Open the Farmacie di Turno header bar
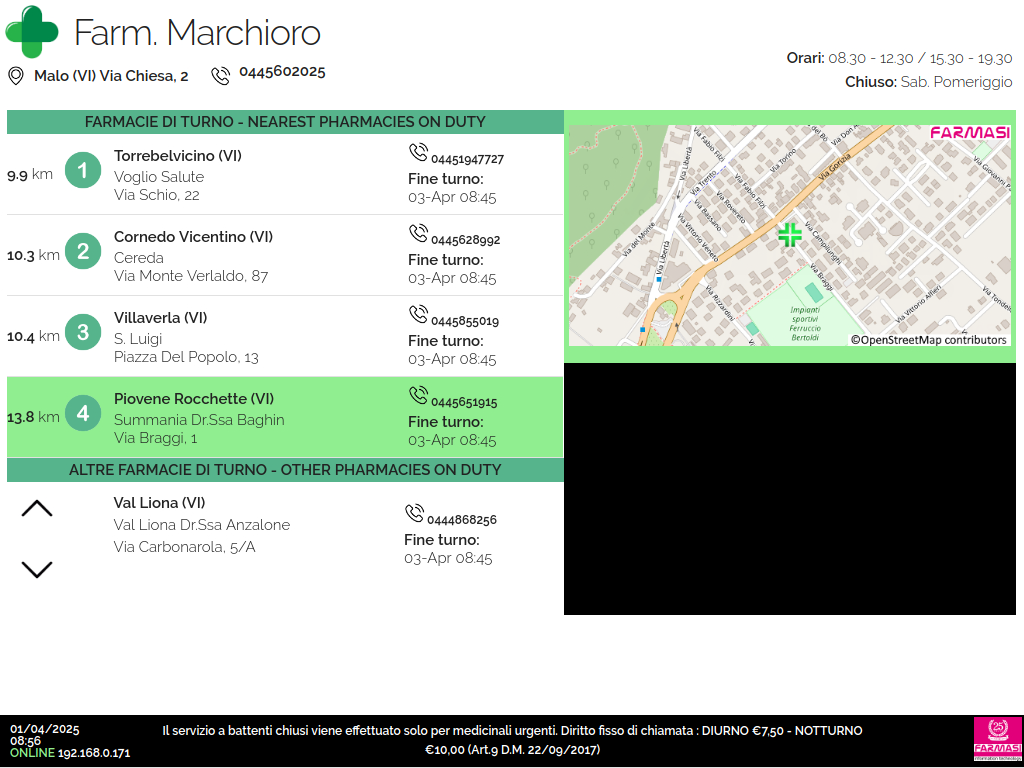Screen dimensions: 1024x768 click(x=285, y=122)
